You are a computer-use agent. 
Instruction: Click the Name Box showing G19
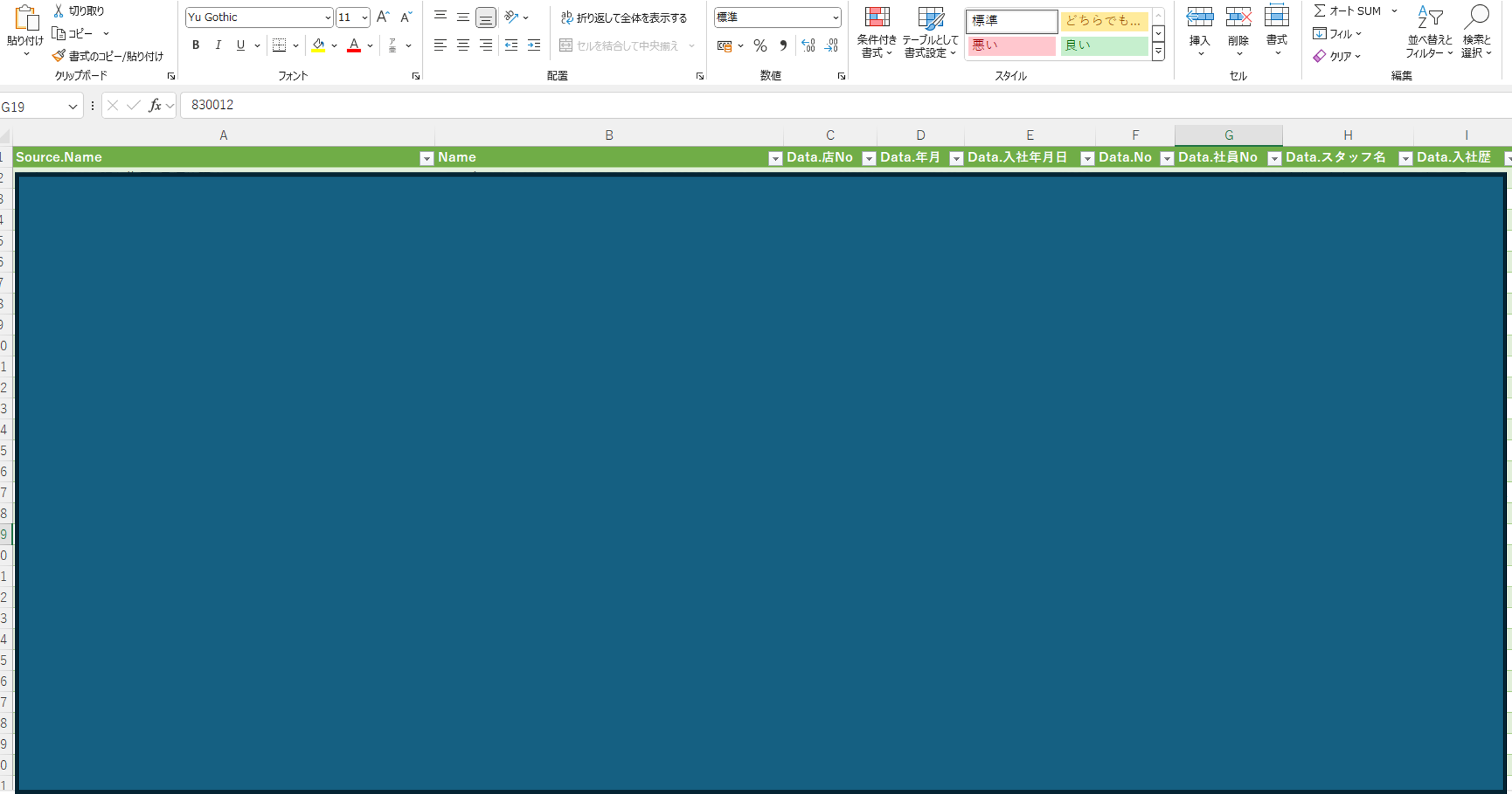[x=41, y=106]
